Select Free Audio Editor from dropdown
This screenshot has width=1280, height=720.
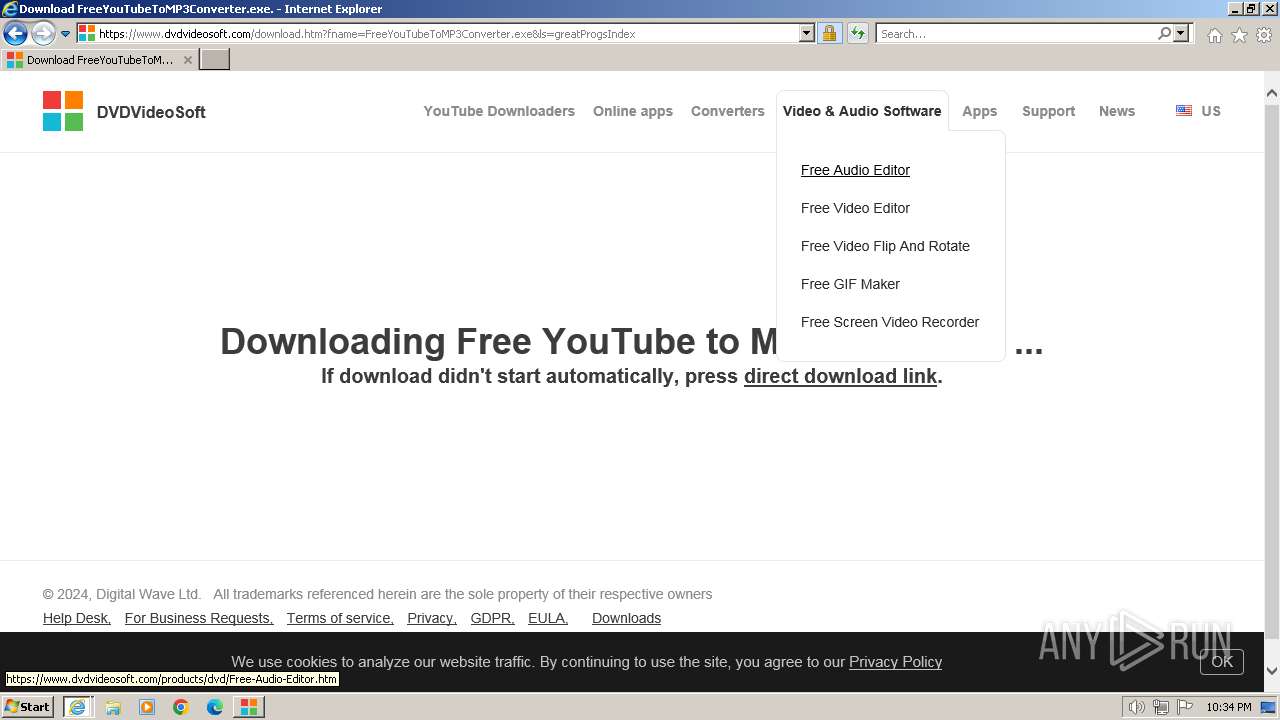[855, 170]
